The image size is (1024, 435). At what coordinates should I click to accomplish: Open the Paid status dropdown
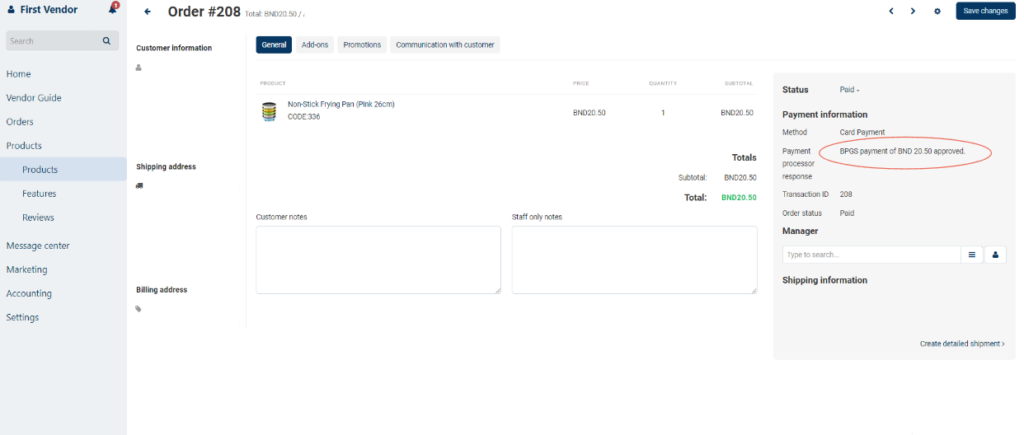[849, 90]
